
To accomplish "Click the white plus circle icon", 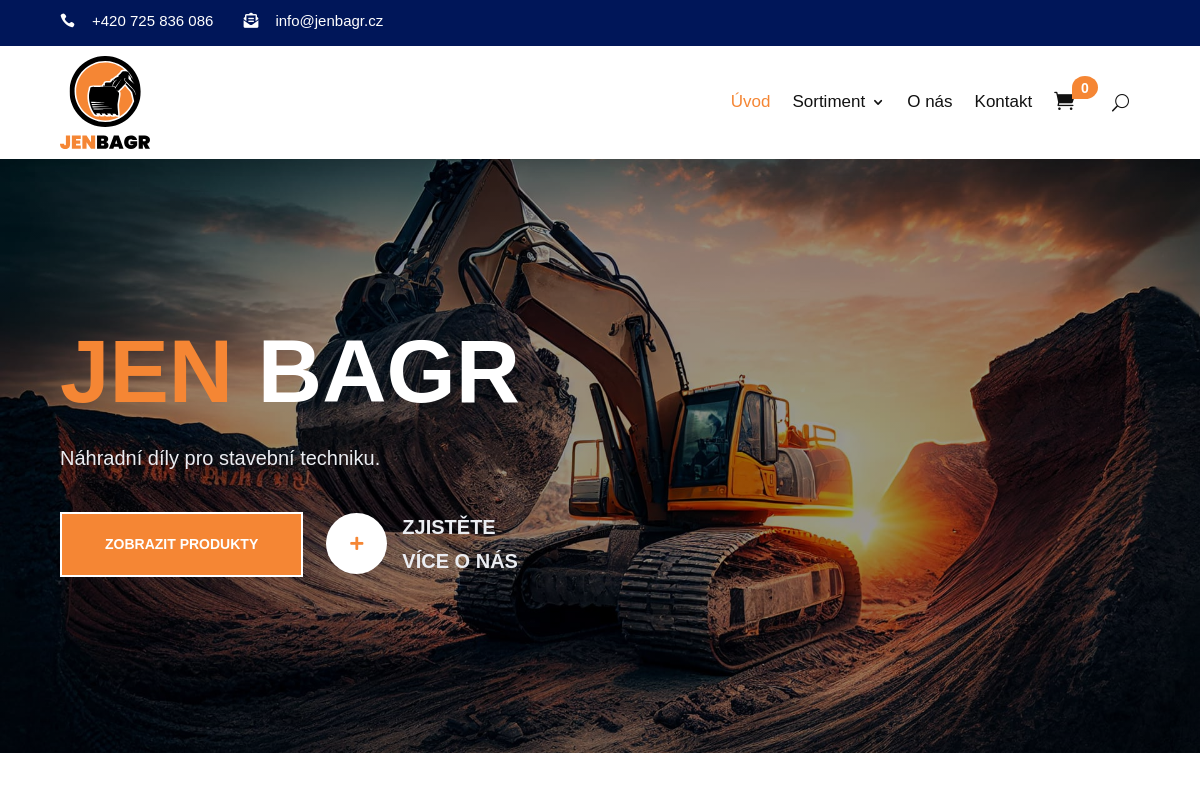I will [356, 543].
